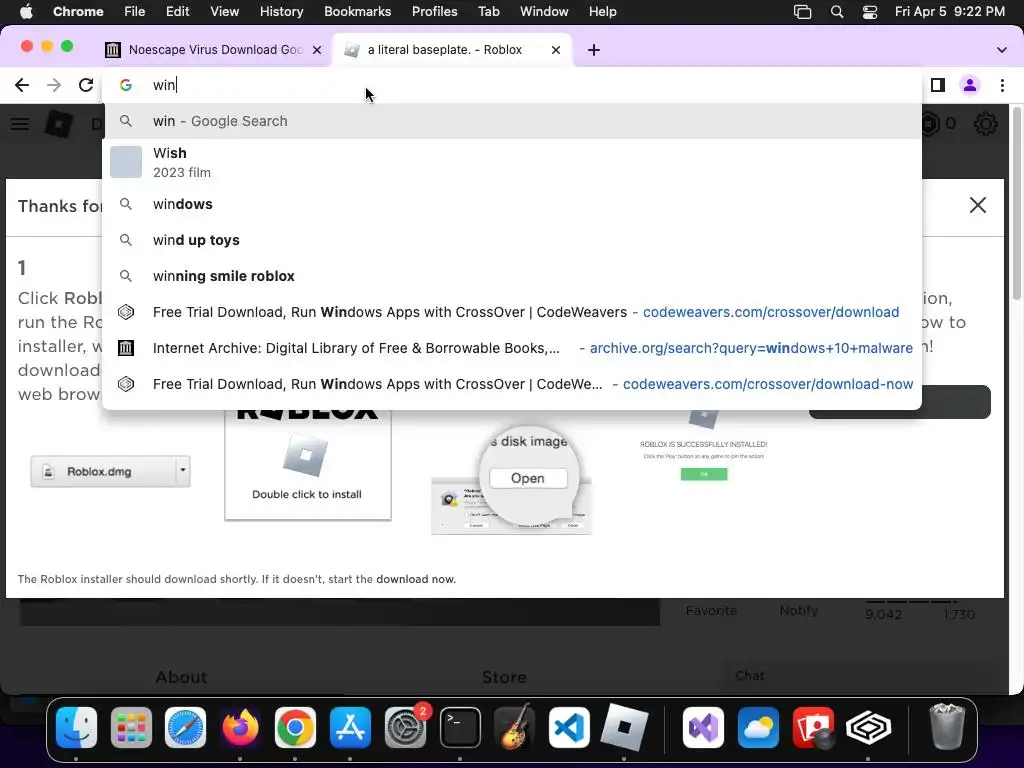The height and width of the screenshot is (768, 1024).
Task: Toggle Chrome side panel icon
Action: [938, 85]
